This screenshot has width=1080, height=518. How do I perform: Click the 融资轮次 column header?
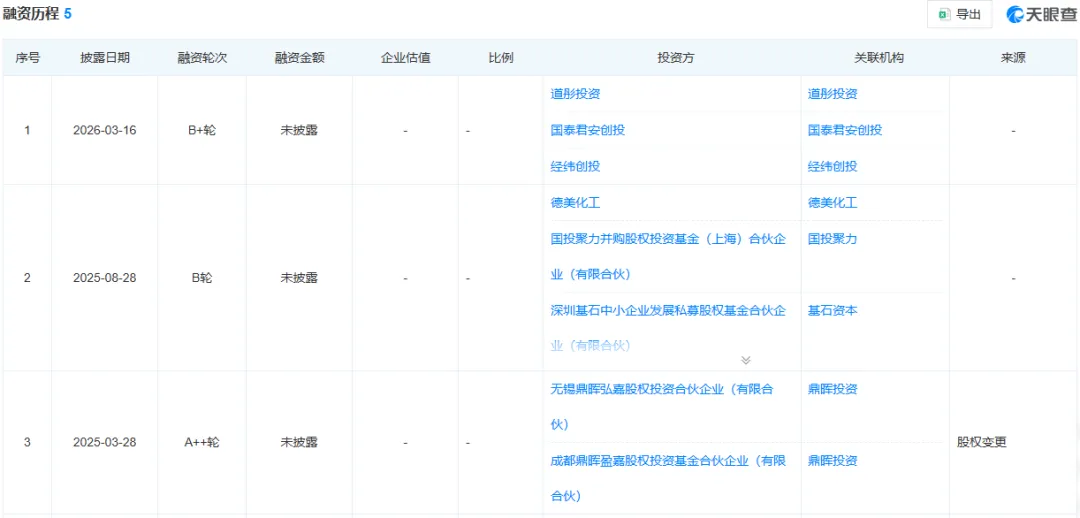coord(202,59)
